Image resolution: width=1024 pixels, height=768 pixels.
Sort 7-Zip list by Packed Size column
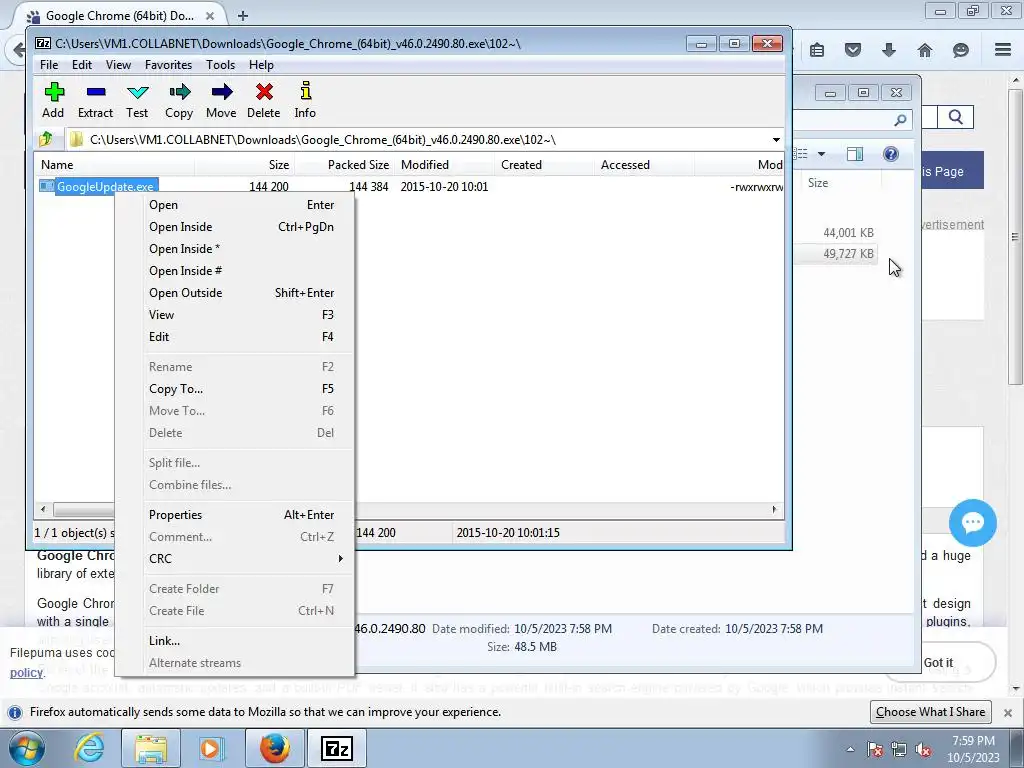(344, 165)
